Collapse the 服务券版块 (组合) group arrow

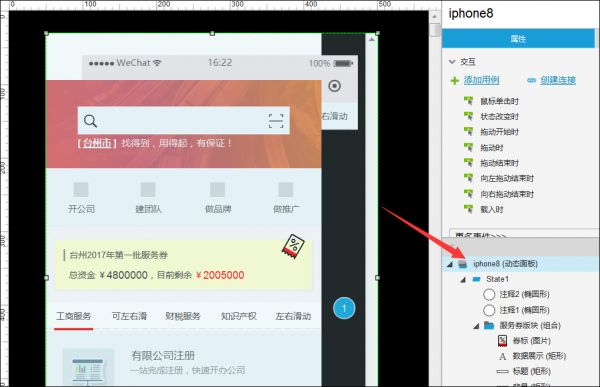point(476,326)
